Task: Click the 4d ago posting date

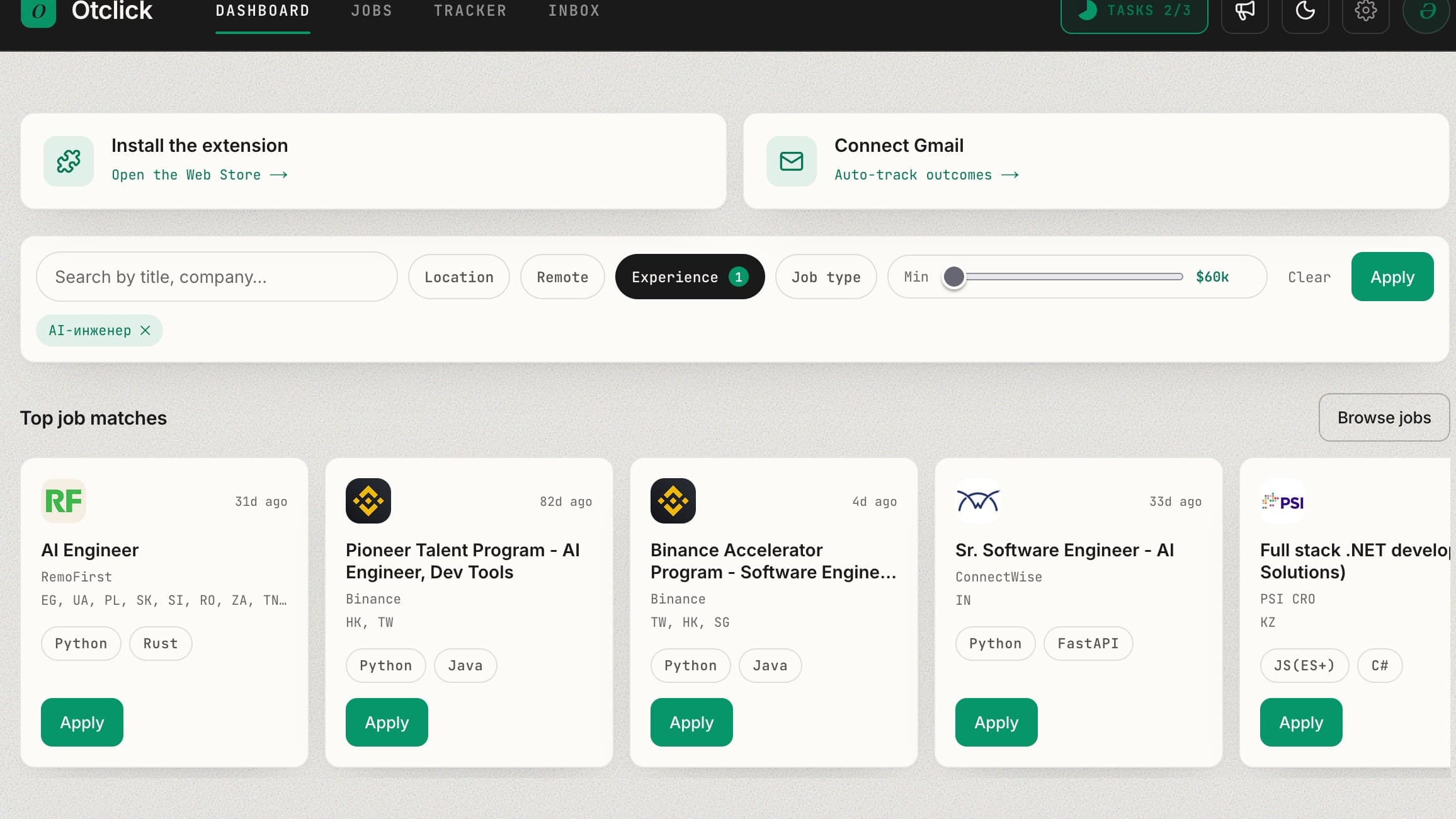Action: pos(874,501)
